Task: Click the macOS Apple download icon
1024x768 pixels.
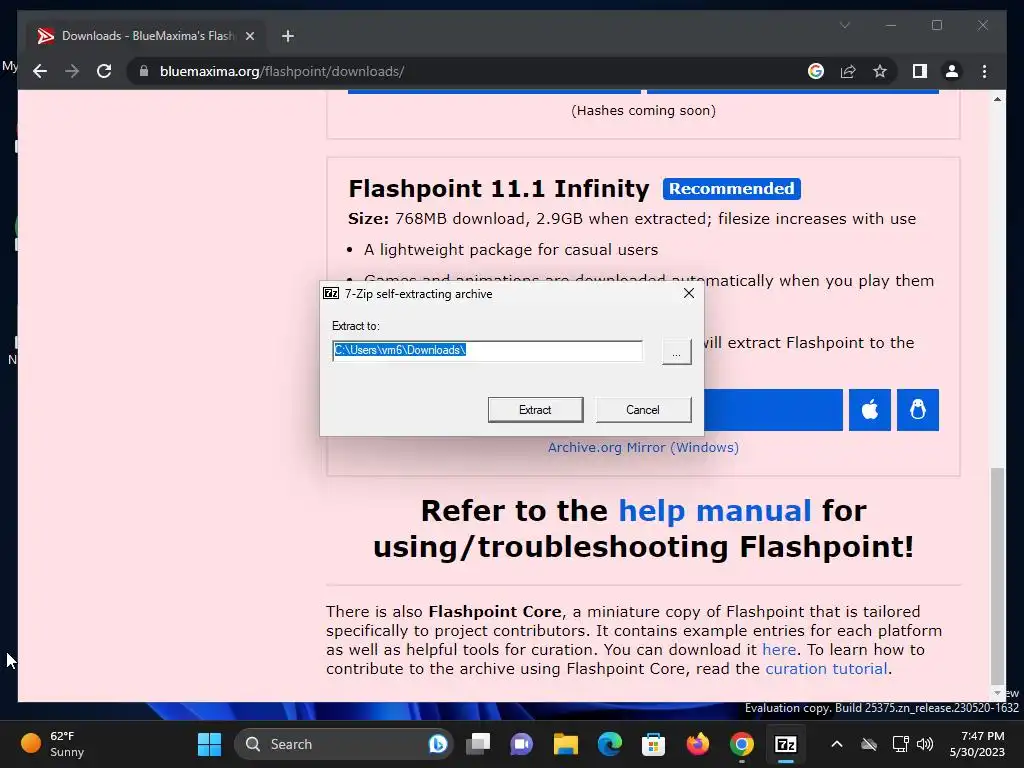Action: 869,410
